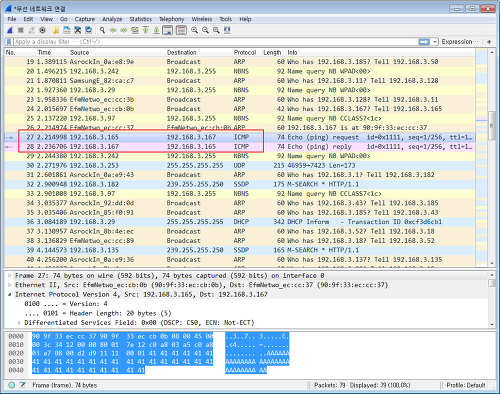Toggle auto-scroll during live capture
Image resolution: width=500 pixels, height=394 pixels.
click(x=167, y=30)
